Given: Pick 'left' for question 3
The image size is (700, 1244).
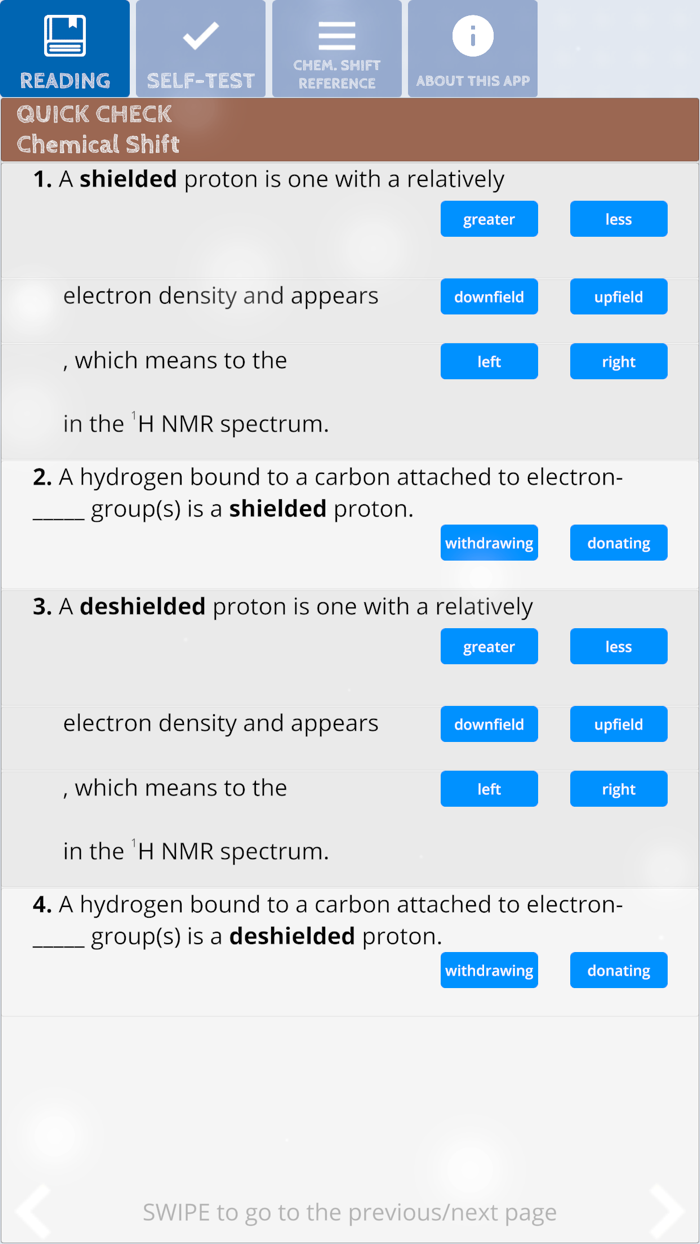Looking at the screenshot, I should [489, 790].
